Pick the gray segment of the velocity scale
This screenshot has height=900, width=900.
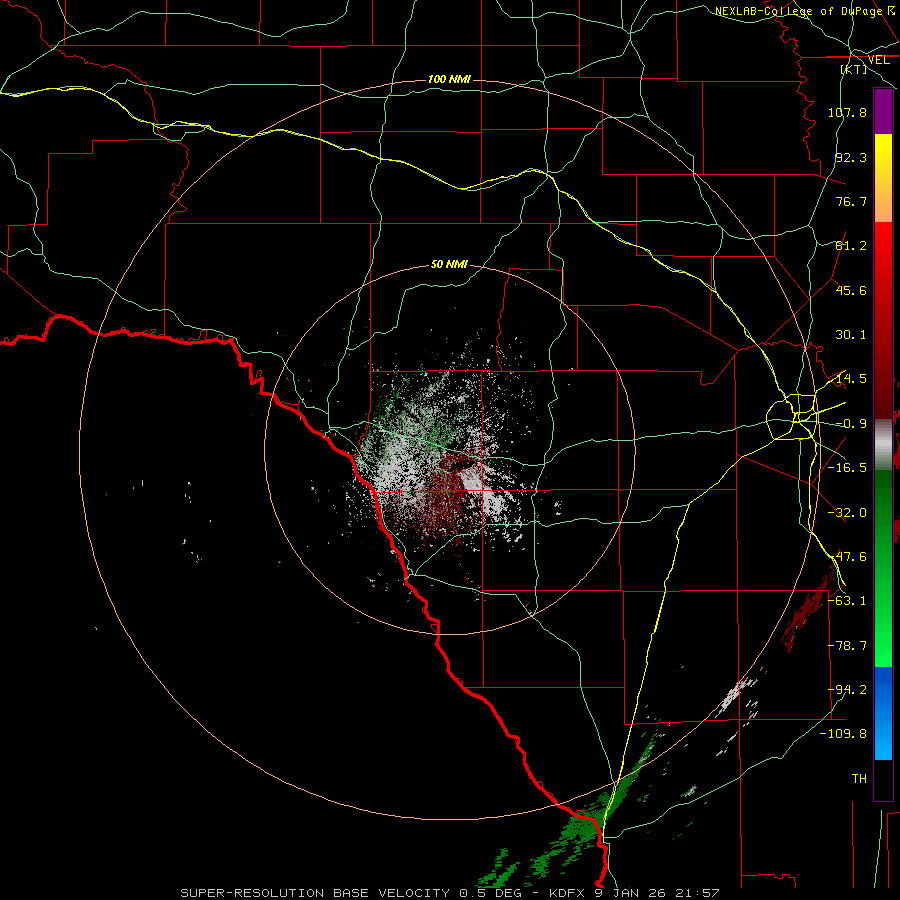point(883,444)
